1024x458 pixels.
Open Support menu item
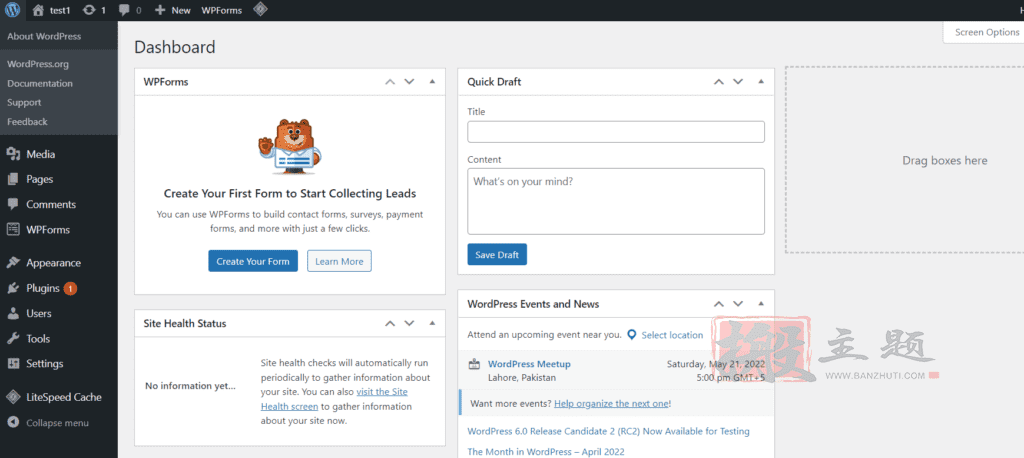click(24, 103)
